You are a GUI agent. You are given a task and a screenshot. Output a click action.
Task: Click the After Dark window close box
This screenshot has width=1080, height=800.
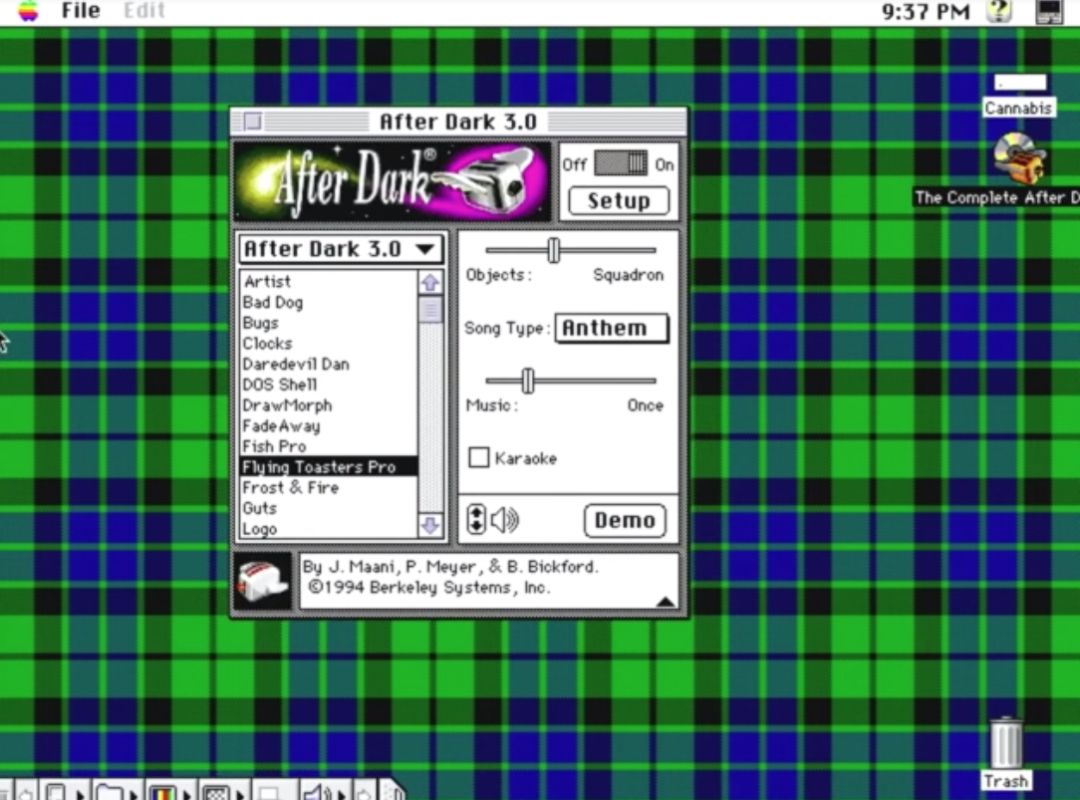pos(253,122)
